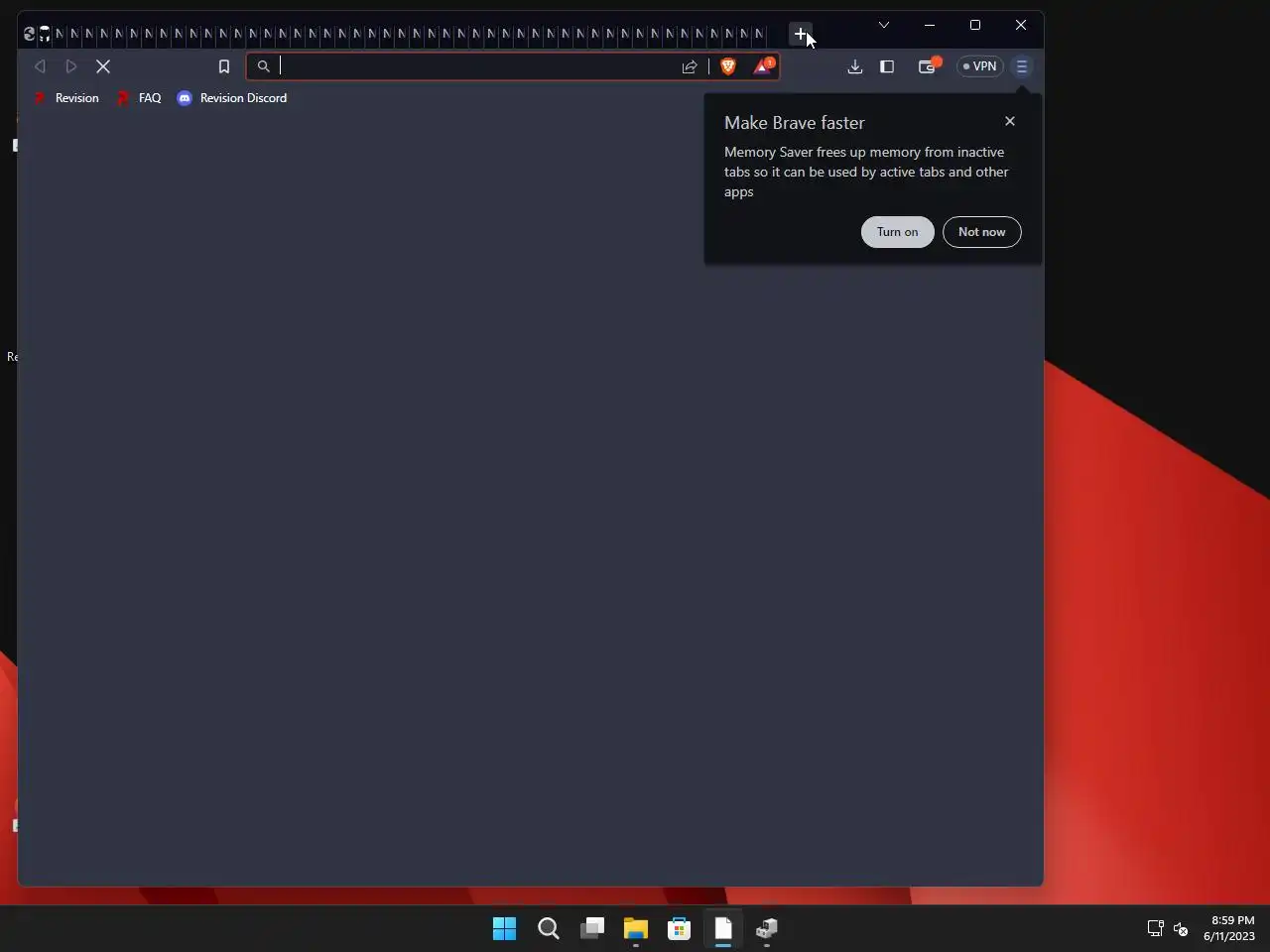Launch File Explorer from taskbar
Screen dimensions: 1270x952
pos(636,929)
